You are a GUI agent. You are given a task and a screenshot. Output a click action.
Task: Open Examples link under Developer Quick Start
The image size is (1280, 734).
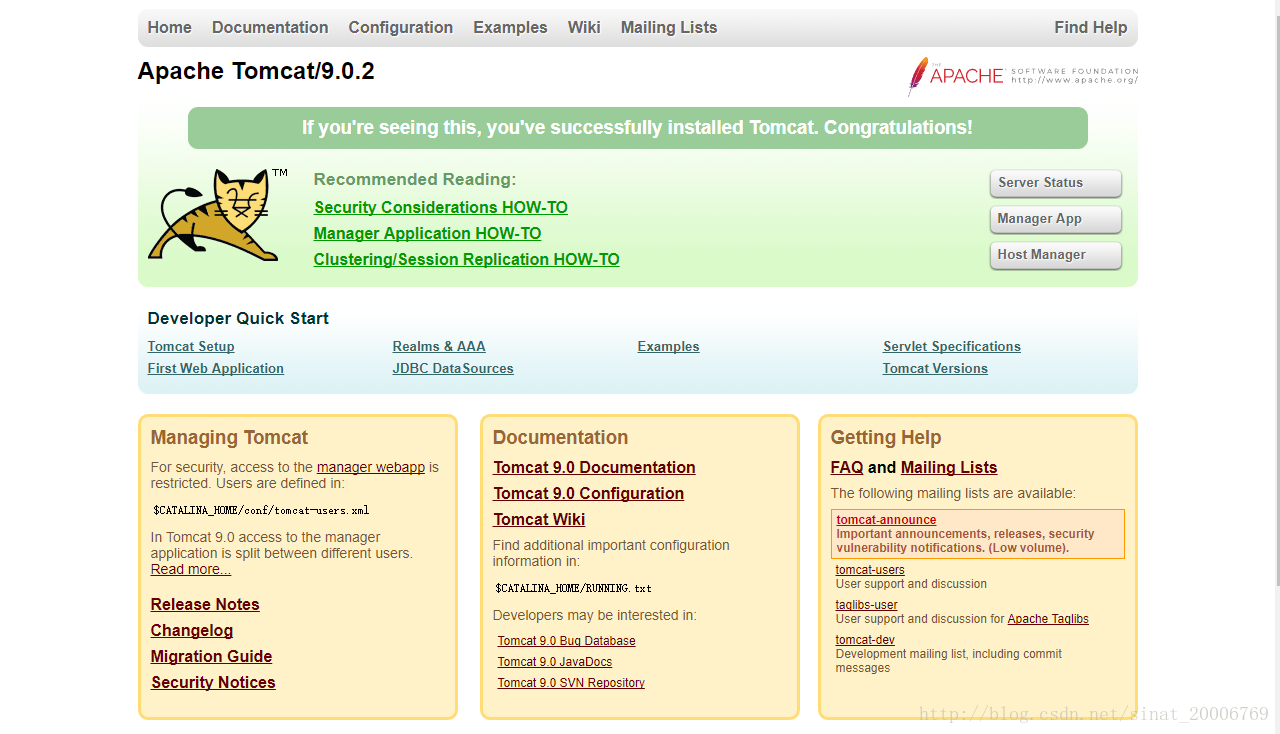(x=669, y=347)
